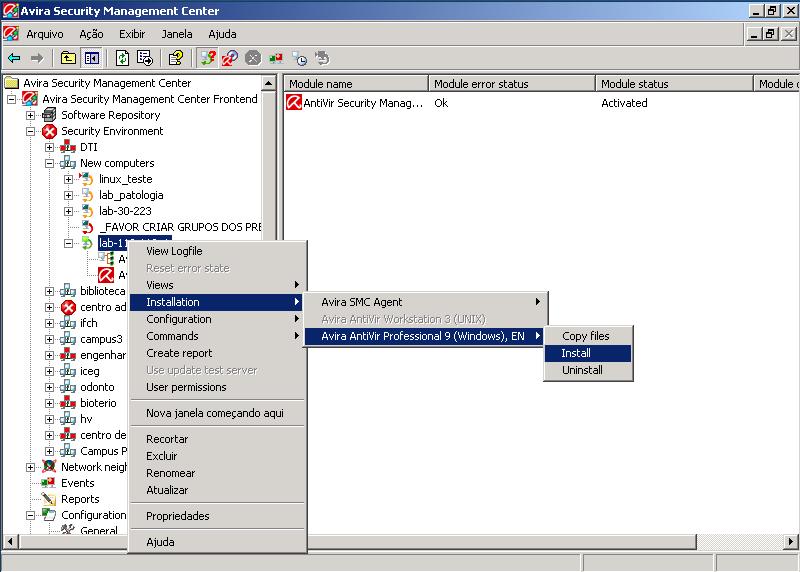Click the AntiVir Security Manager module icon
This screenshot has width=800, height=572.
(x=294, y=103)
